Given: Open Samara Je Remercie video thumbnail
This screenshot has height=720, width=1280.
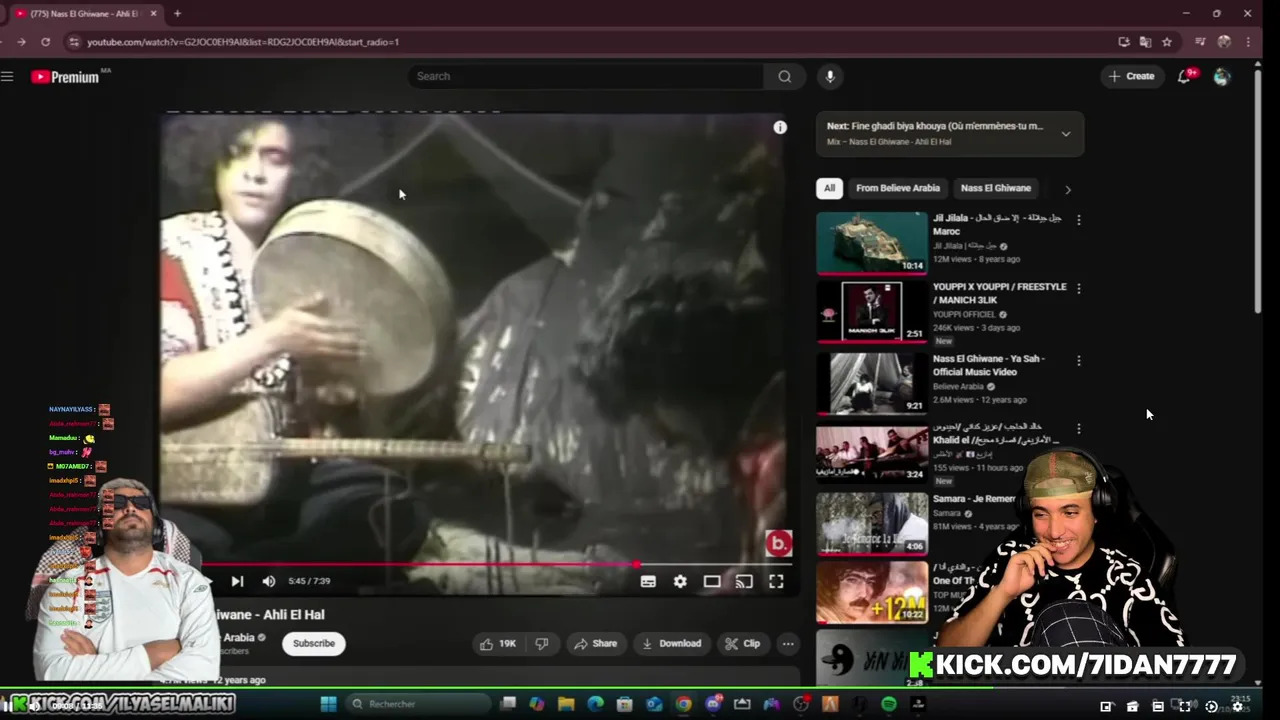Looking at the screenshot, I should pos(872,523).
